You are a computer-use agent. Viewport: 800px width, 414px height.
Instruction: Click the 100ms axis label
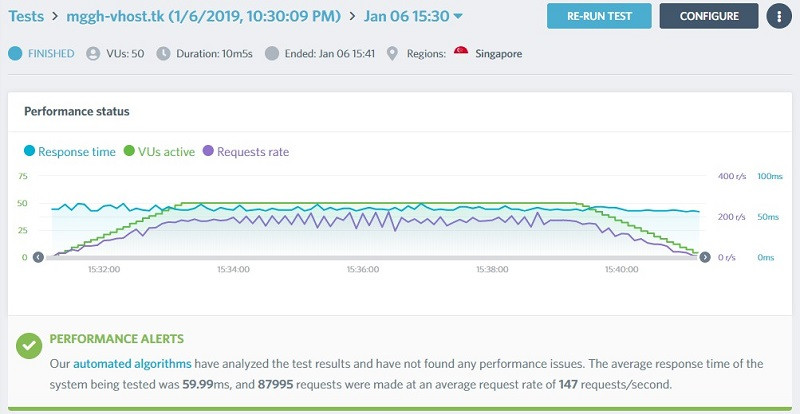770,177
